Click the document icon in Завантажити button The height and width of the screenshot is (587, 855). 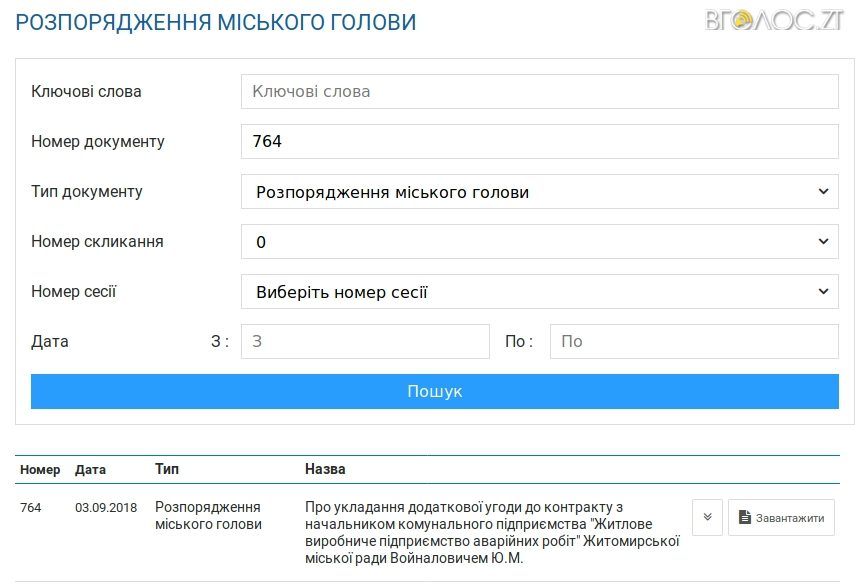[744, 518]
